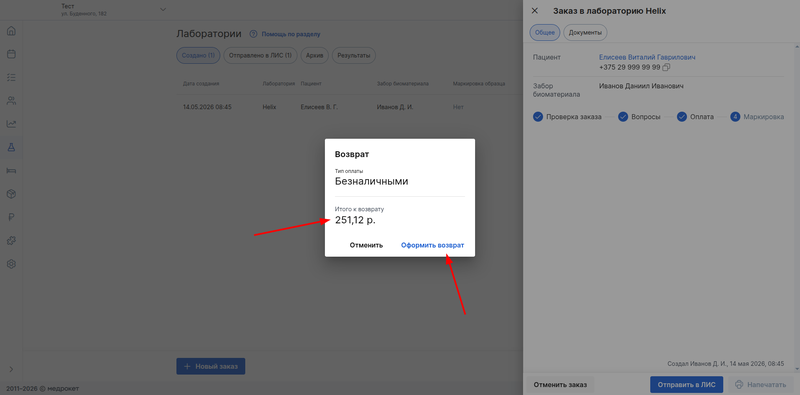Expand the sidebar with the chevron arrow

11,369
